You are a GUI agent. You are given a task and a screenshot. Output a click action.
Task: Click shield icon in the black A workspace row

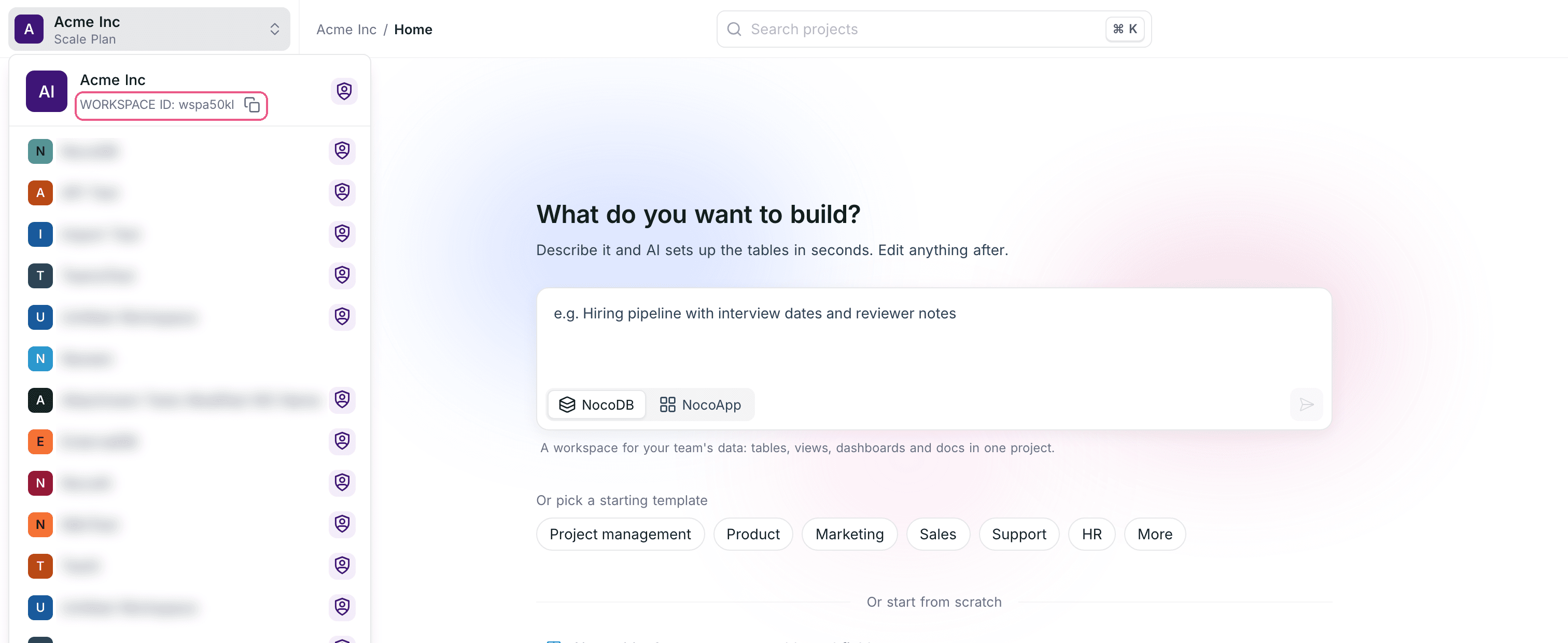click(342, 399)
